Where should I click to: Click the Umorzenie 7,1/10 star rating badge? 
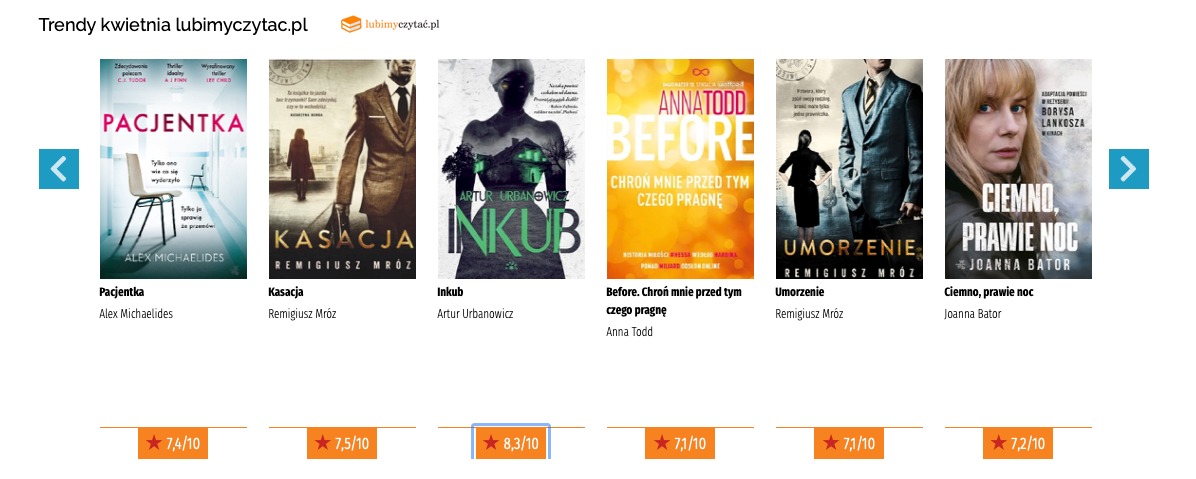[x=849, y=443]
